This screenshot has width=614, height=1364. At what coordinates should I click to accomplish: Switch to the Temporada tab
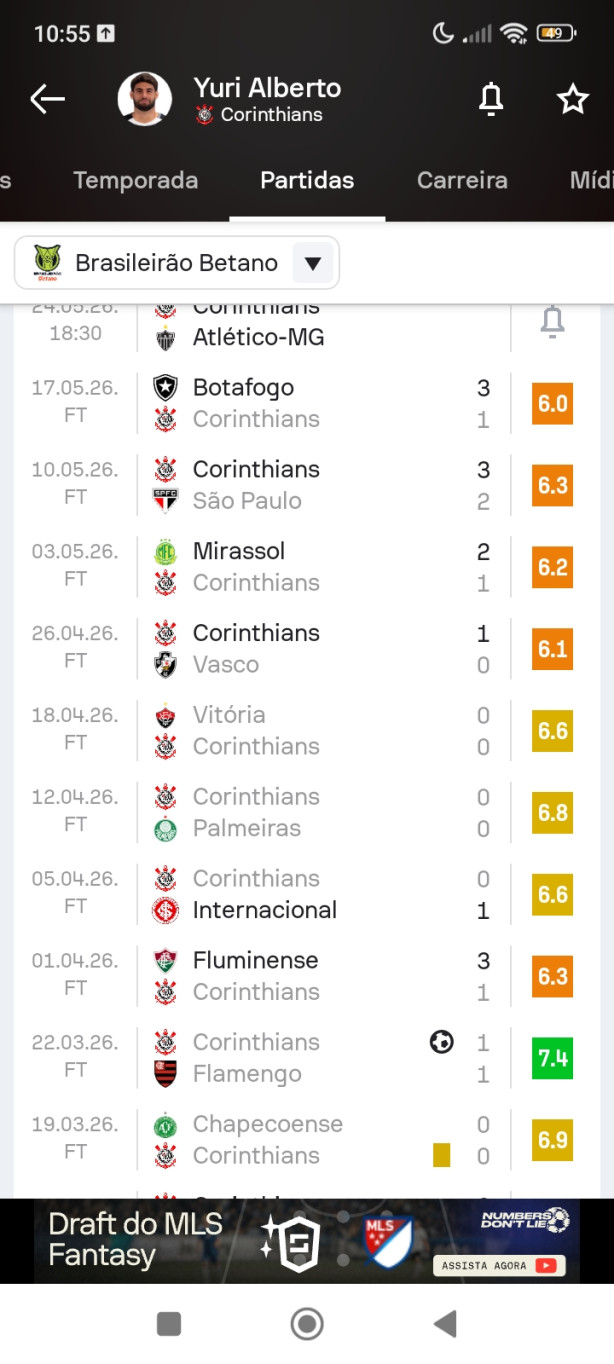(135, 180)
